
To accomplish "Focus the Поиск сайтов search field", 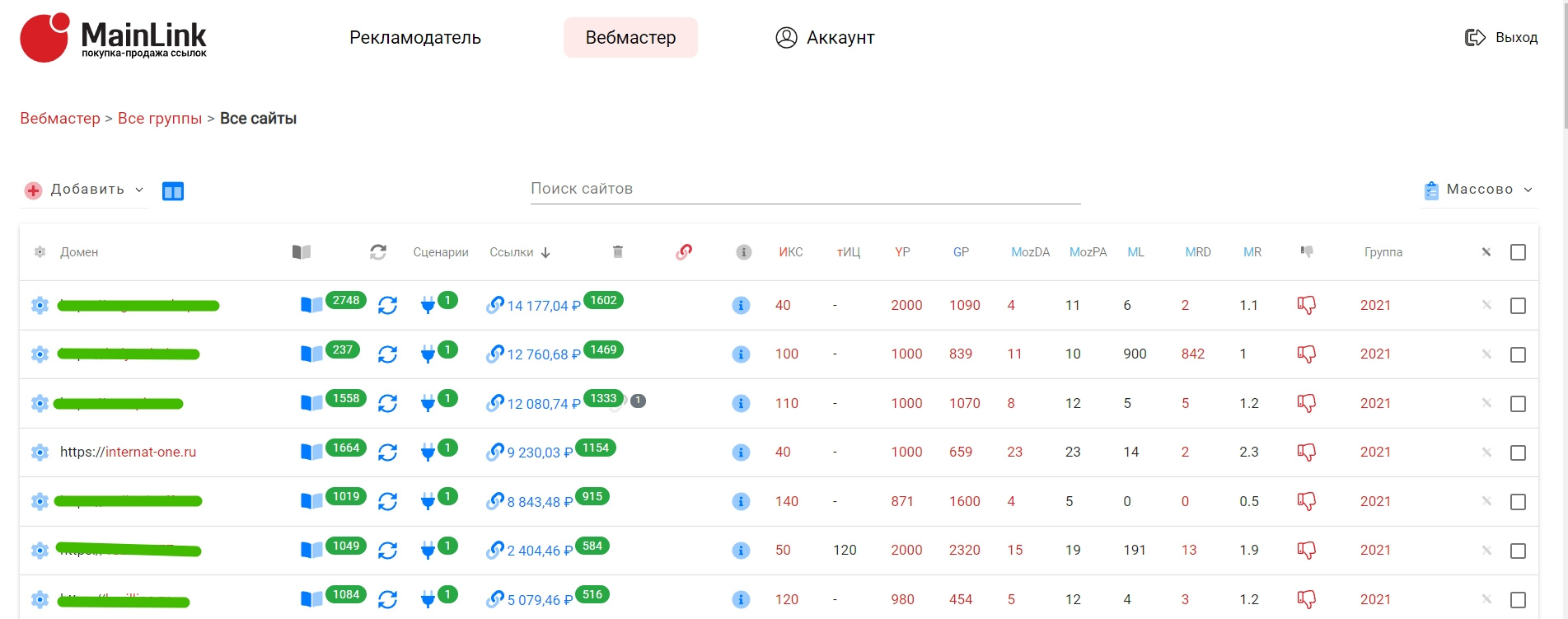I will [x=804, y=189].
